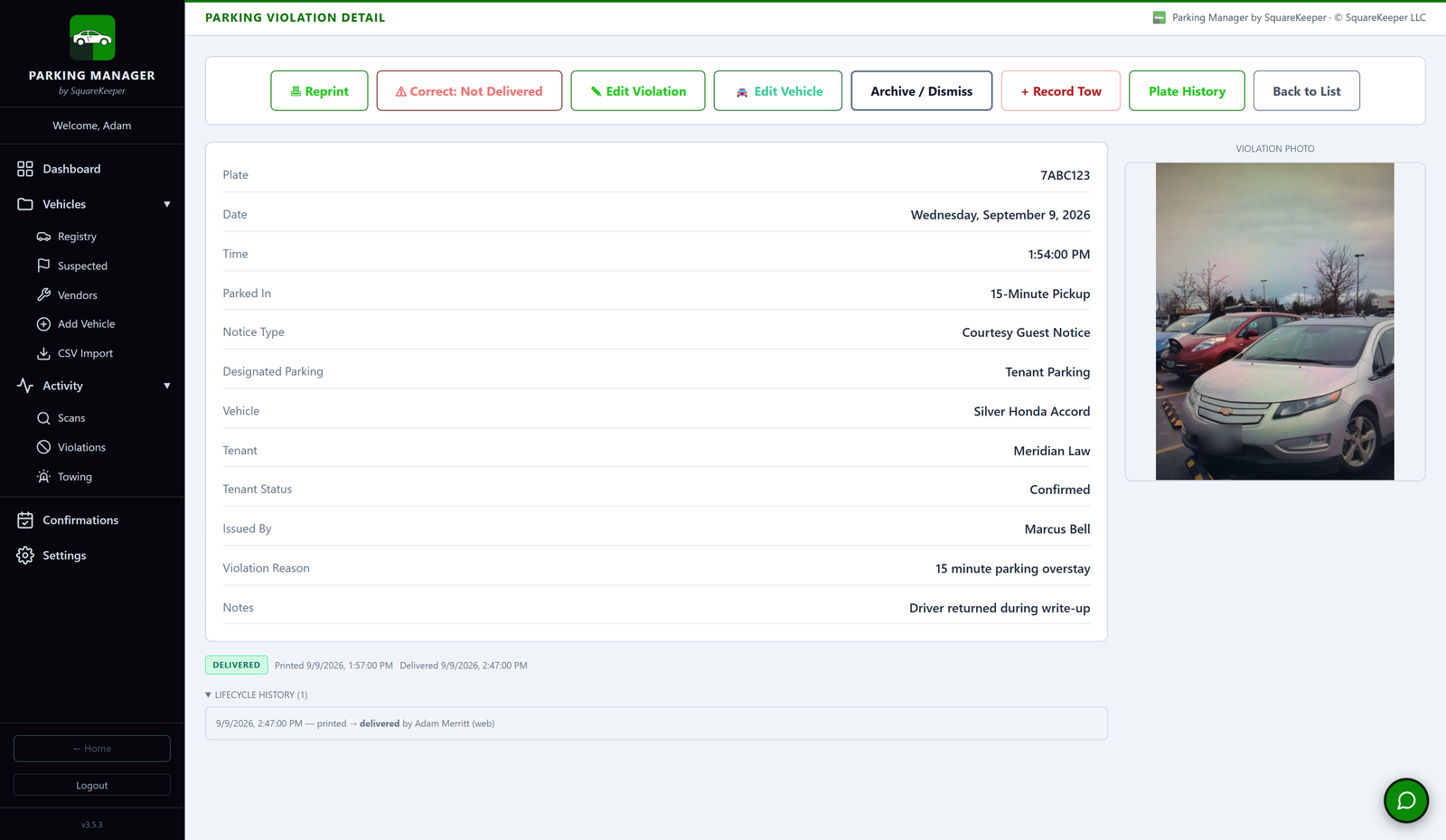Log out using Logout button
The image size is (1446, 840).
click(x=92, y=785)
